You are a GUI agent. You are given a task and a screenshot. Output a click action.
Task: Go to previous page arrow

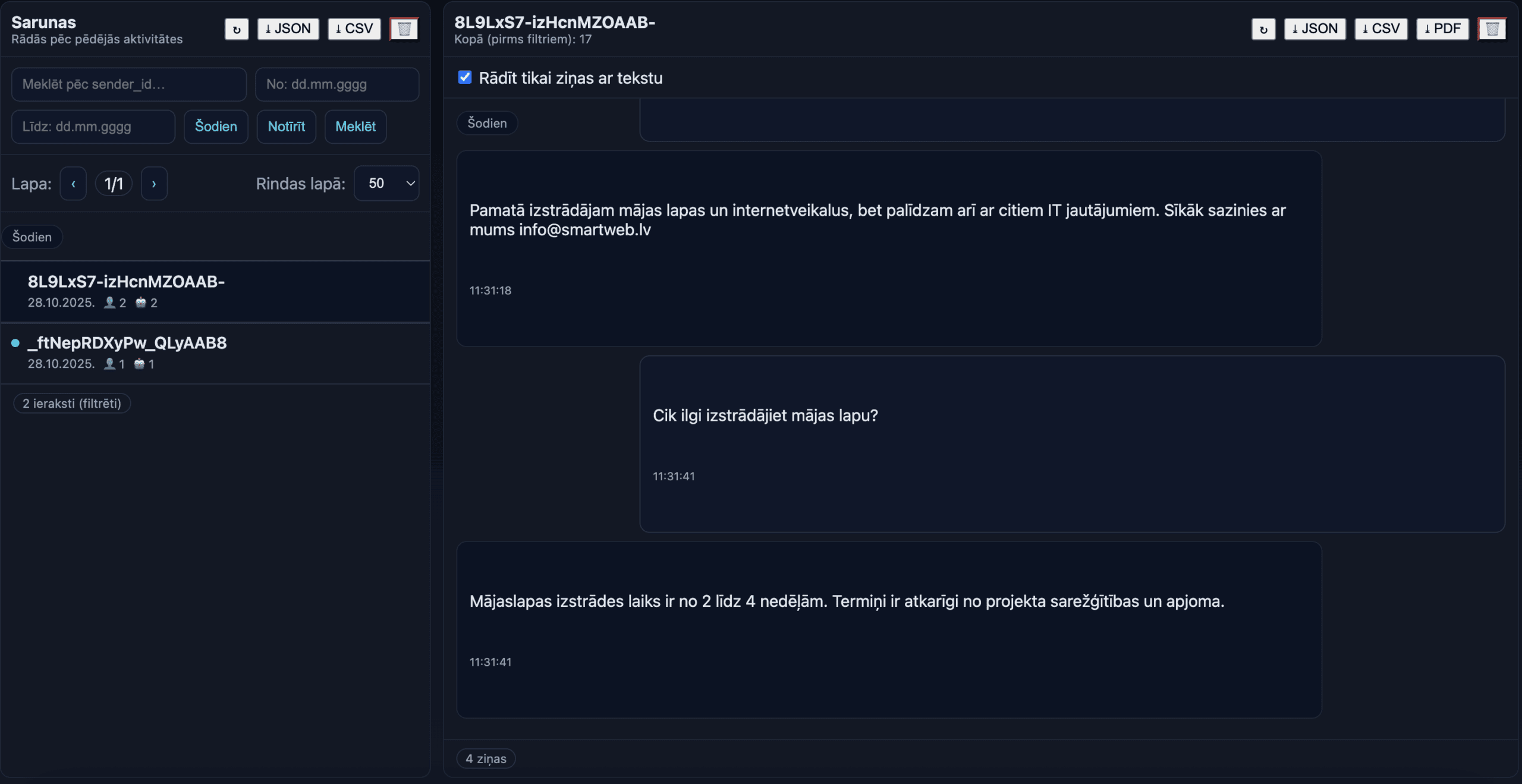73,183
